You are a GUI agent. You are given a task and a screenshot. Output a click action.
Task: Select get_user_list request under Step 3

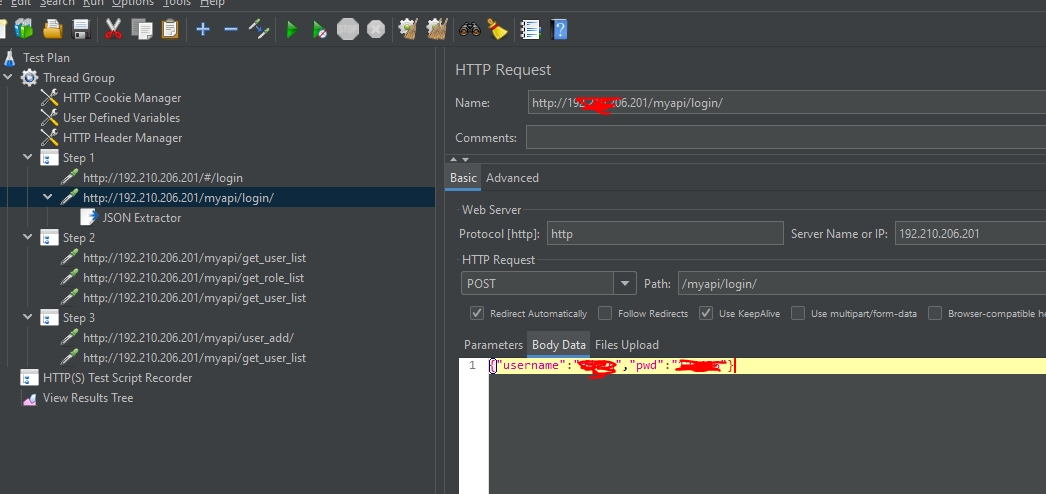(194, 358)
